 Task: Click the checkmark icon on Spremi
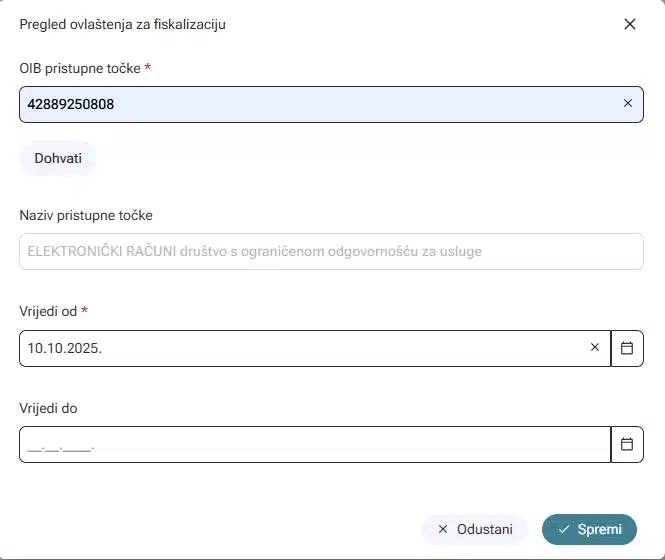click(564, 529)
